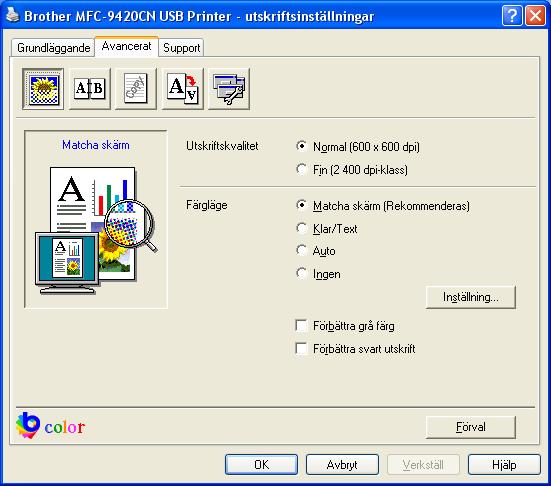The width and height of the screenshot is (551, 486).
Task: Click the Färgläge label
Action: (207, 205)
